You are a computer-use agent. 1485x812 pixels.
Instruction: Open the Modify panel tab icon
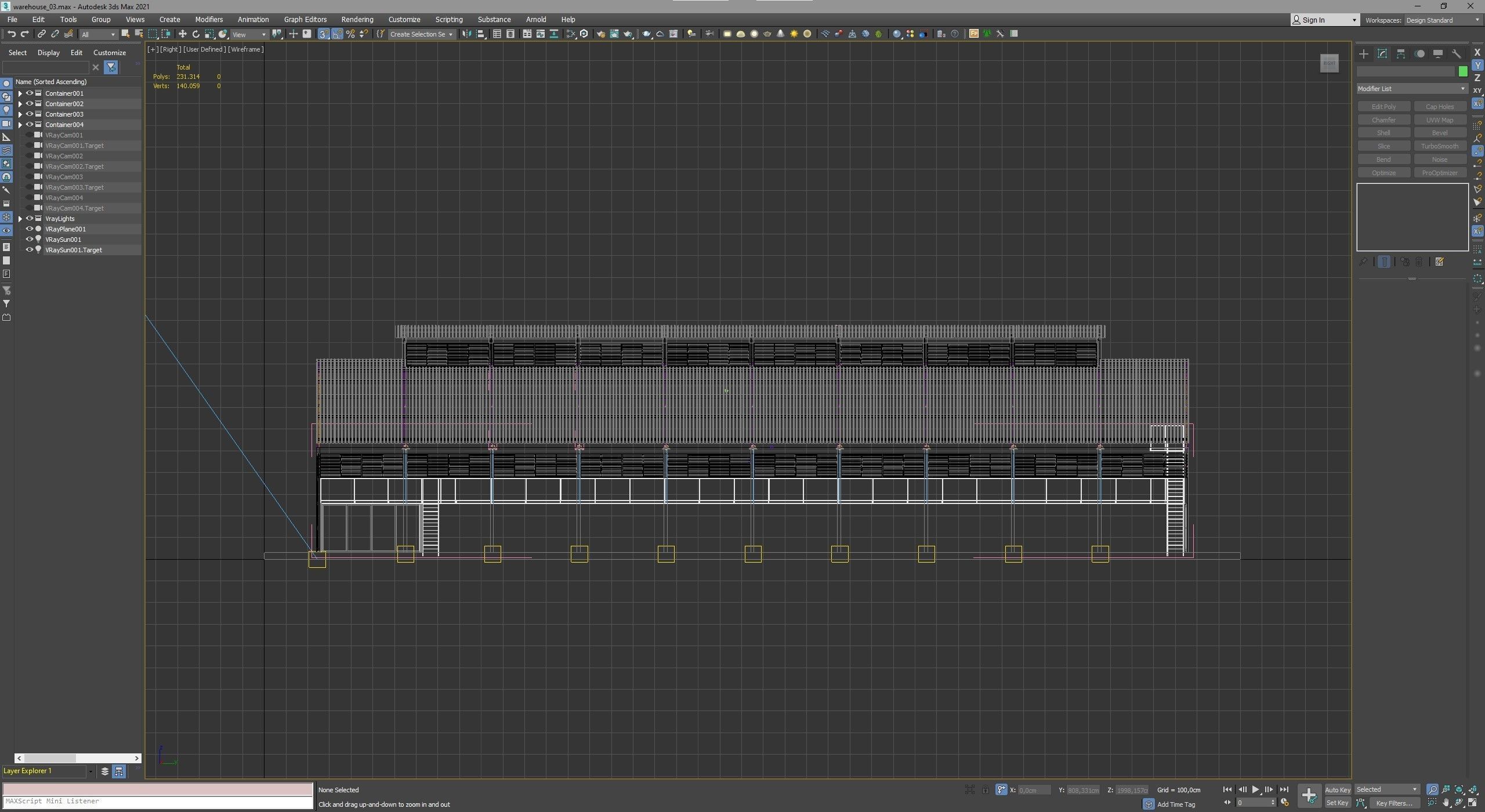(1382, 54)
